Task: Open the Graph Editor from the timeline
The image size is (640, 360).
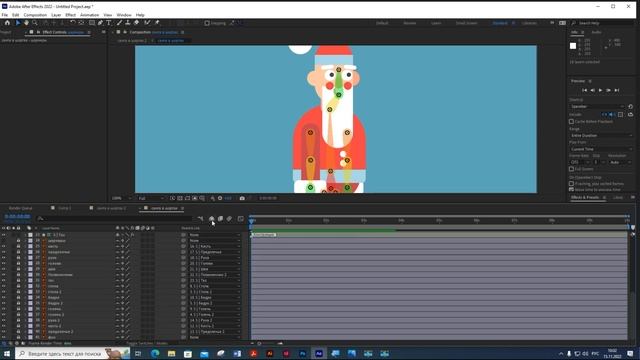Action: [x=240, y=219]
